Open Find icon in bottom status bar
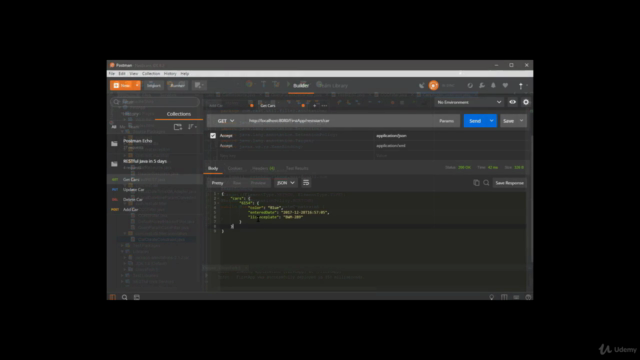 (x=124, y=297)
